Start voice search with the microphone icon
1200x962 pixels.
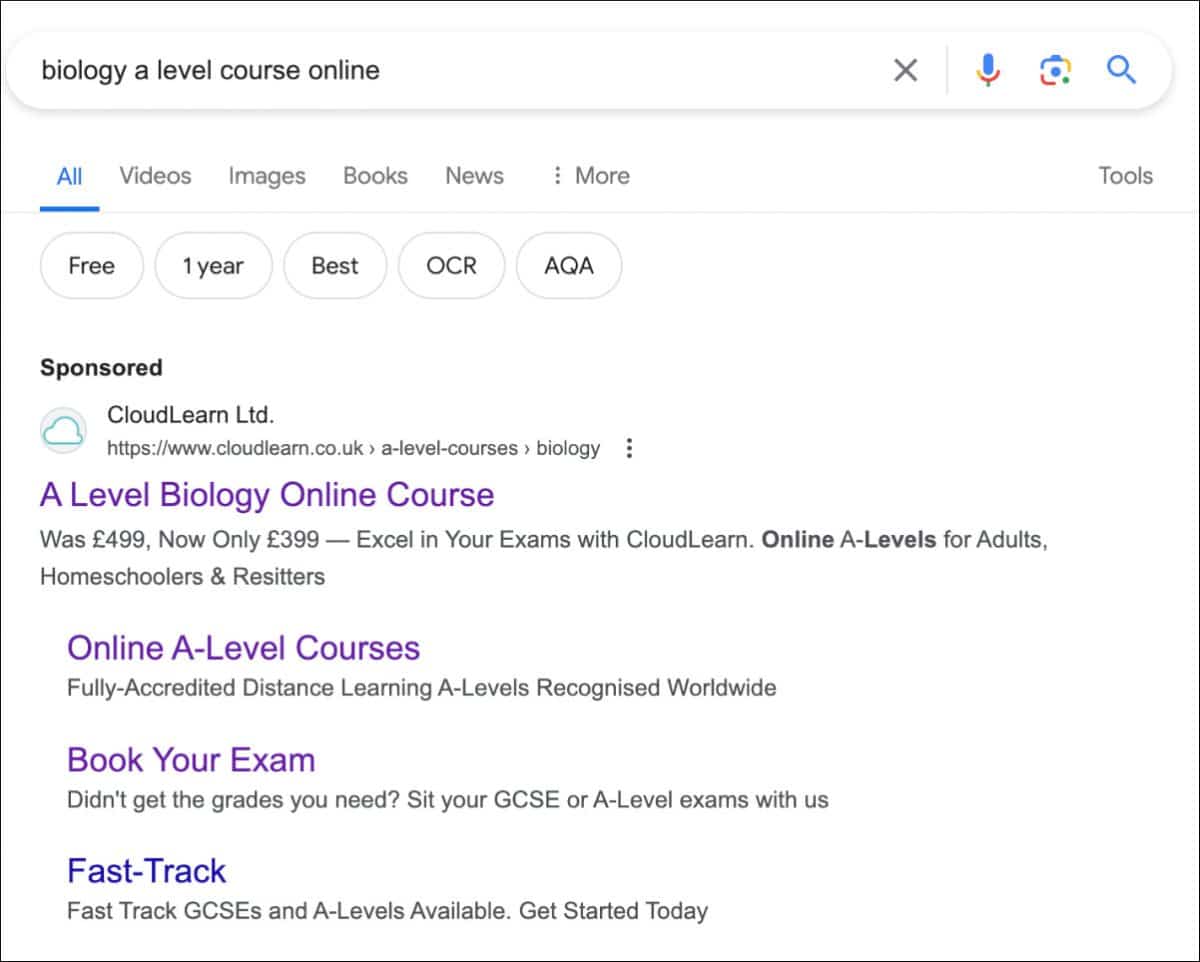pos(987,70)
